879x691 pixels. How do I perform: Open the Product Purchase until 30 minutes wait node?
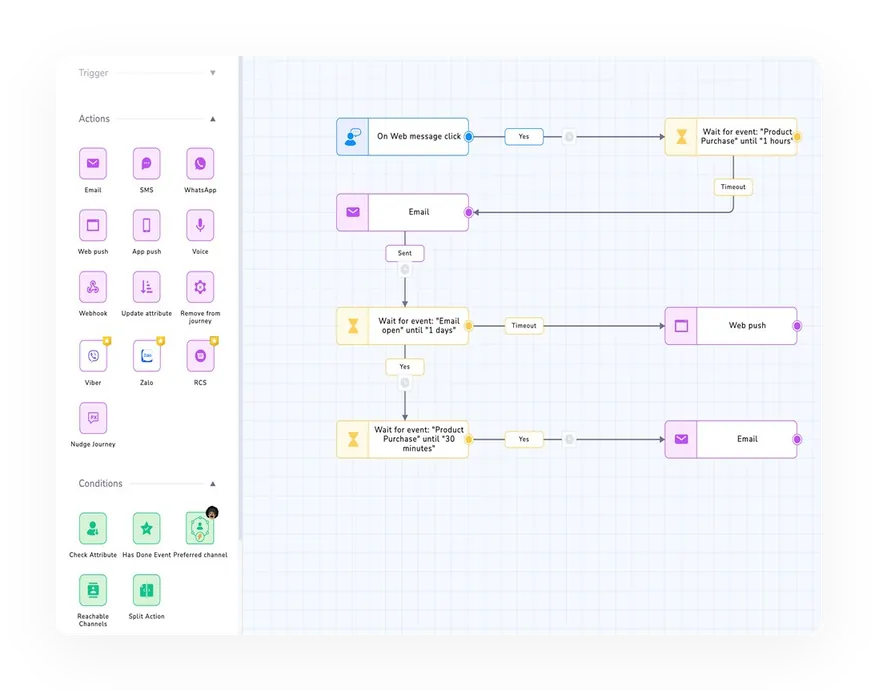click(x=403, y=439)
